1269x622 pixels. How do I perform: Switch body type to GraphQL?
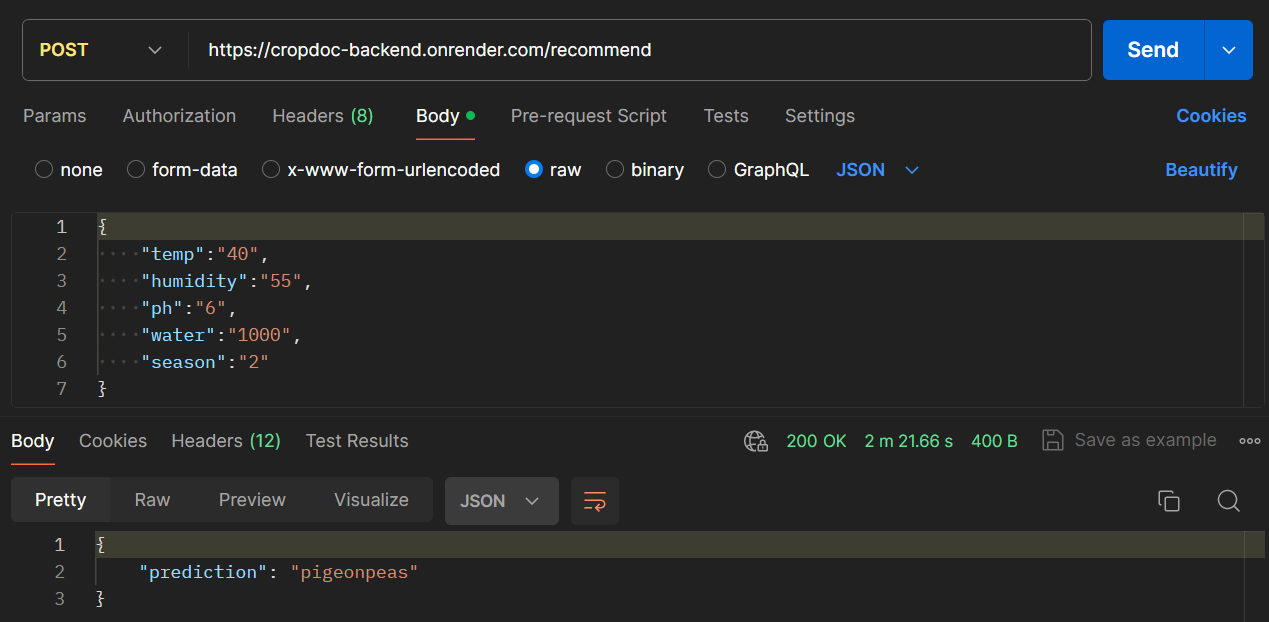pyautogui.click(x=759, y=170)
